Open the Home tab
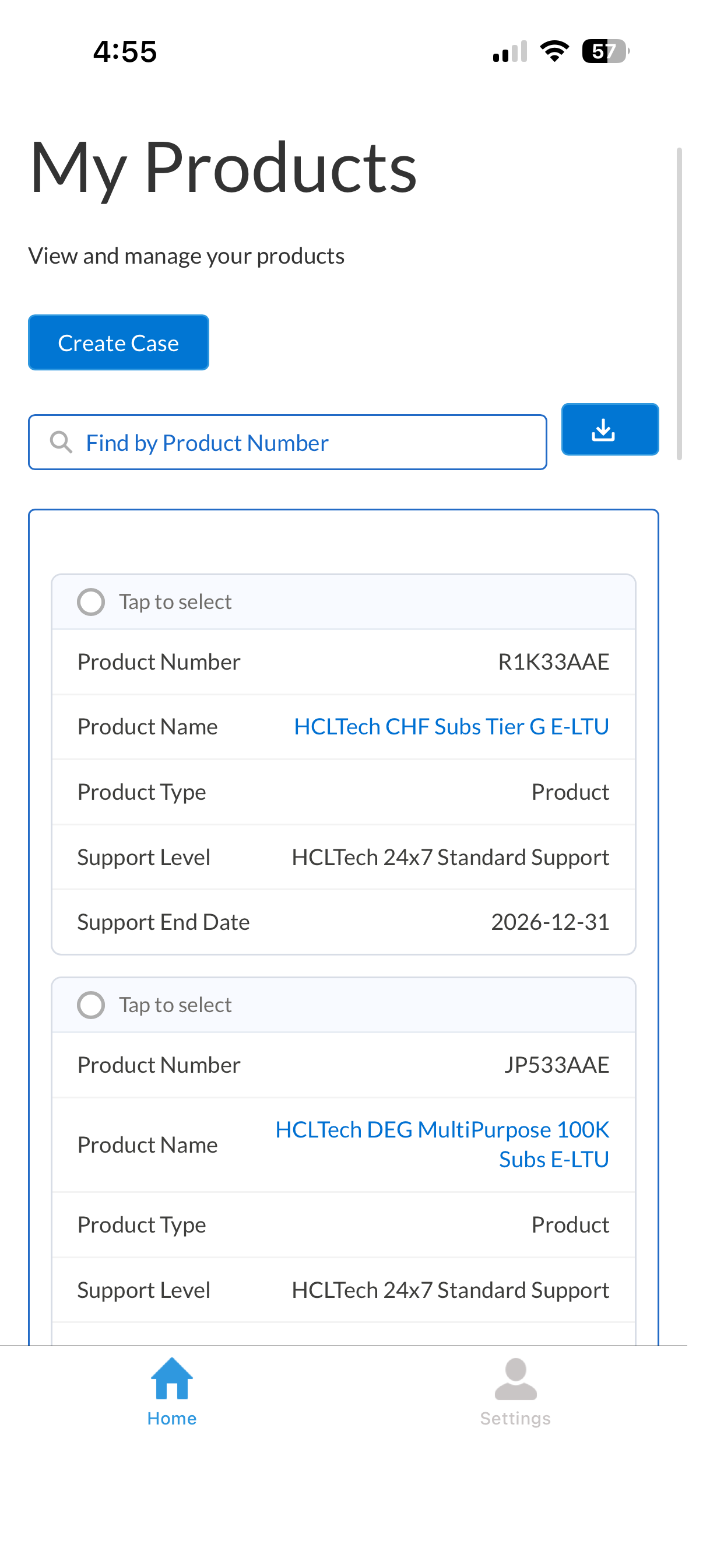 (x=171, y=1392)
